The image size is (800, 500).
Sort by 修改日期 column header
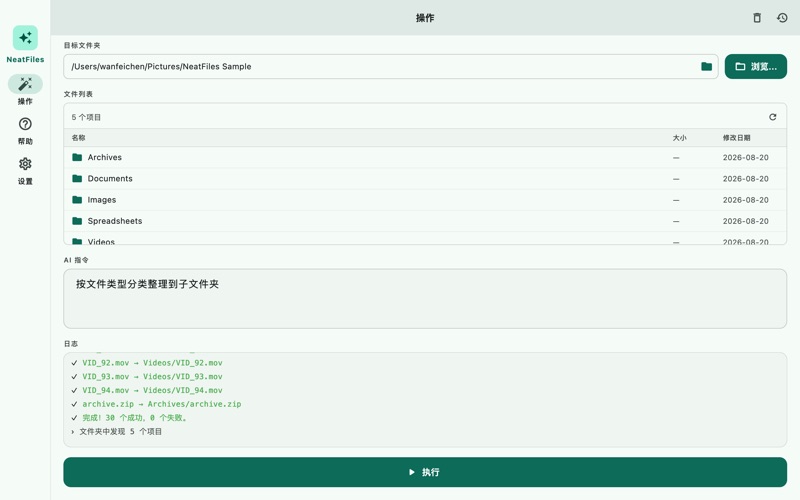(x=736, y=138)
